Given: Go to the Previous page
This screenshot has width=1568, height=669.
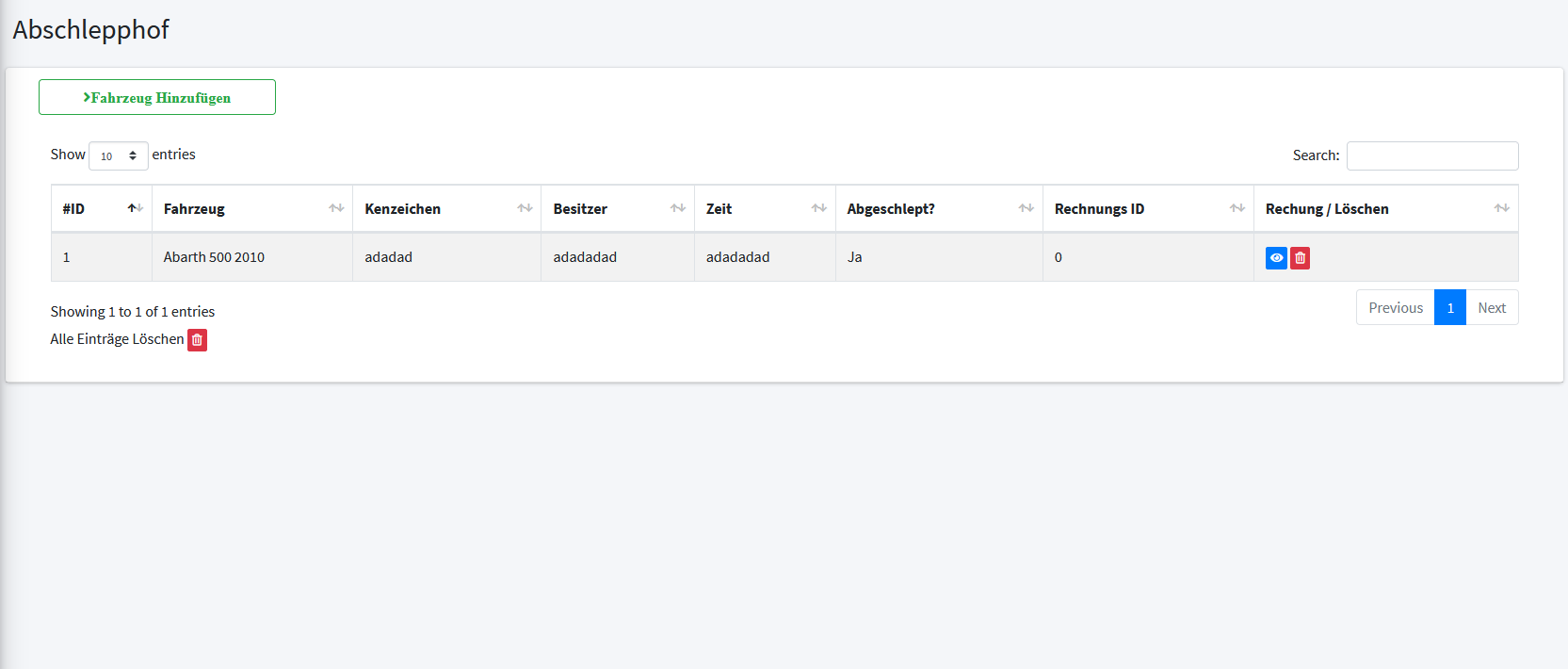Looking at the screenshot, I should 1395,308.
